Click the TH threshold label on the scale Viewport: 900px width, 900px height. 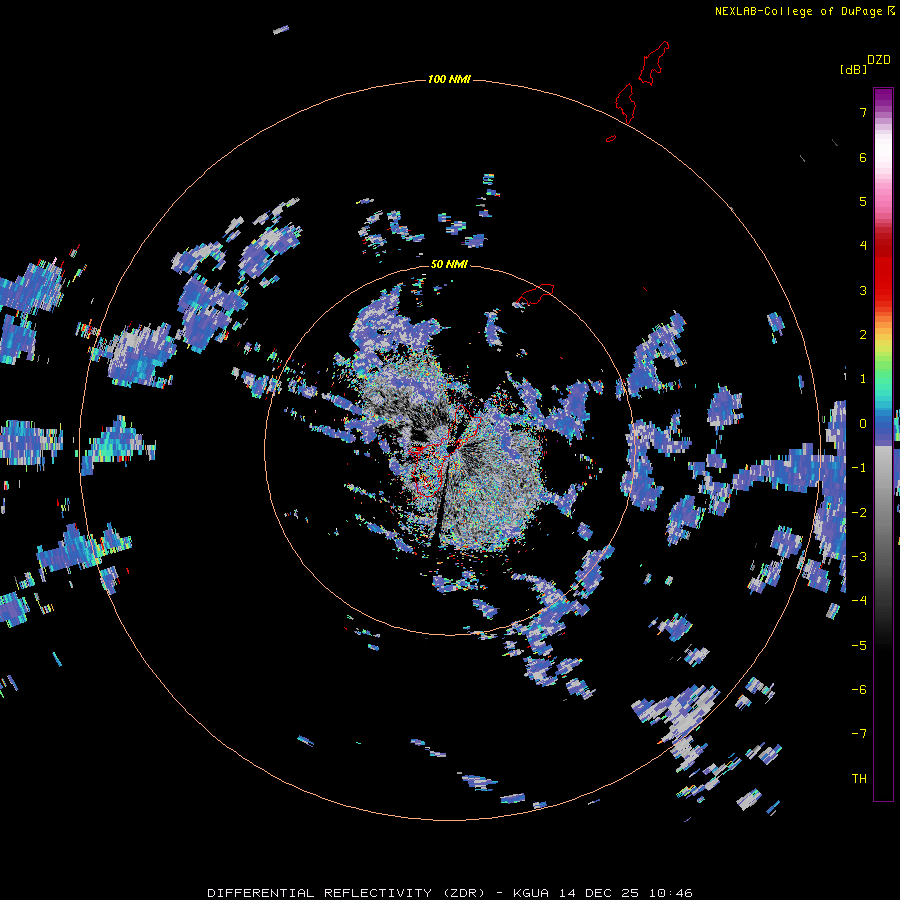859,779
